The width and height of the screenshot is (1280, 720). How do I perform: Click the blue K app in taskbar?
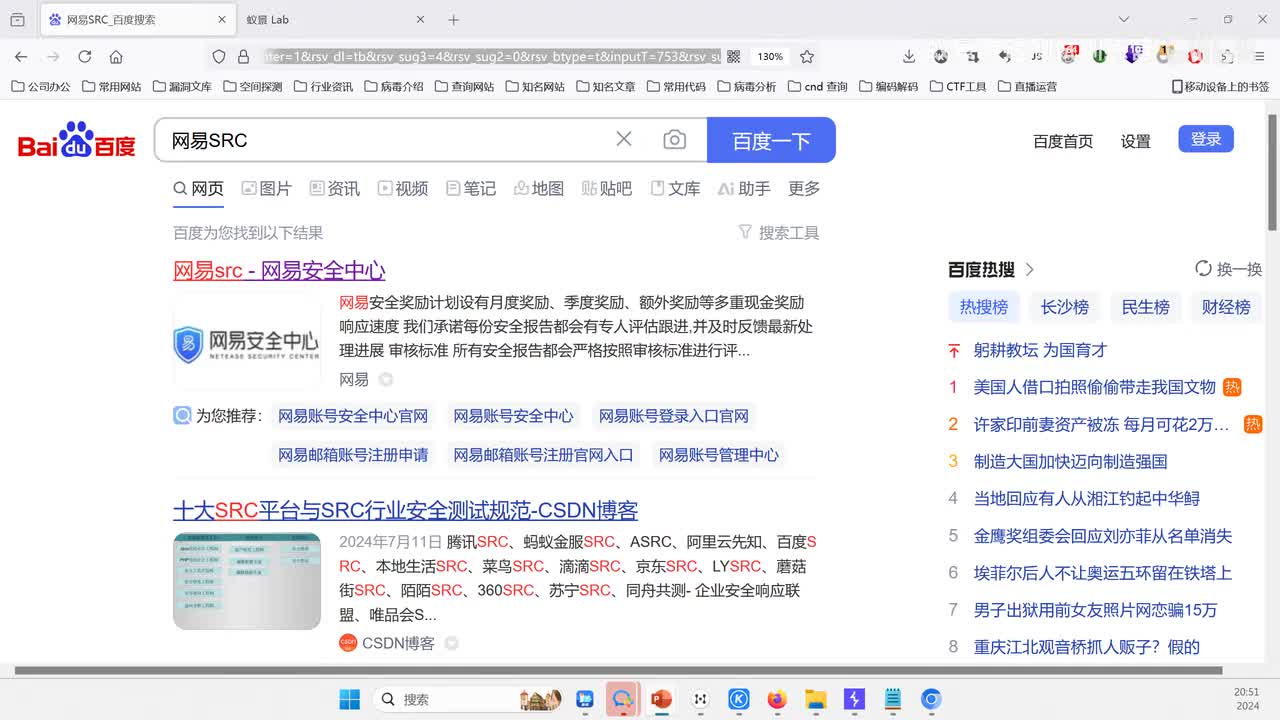coord(739,699)
